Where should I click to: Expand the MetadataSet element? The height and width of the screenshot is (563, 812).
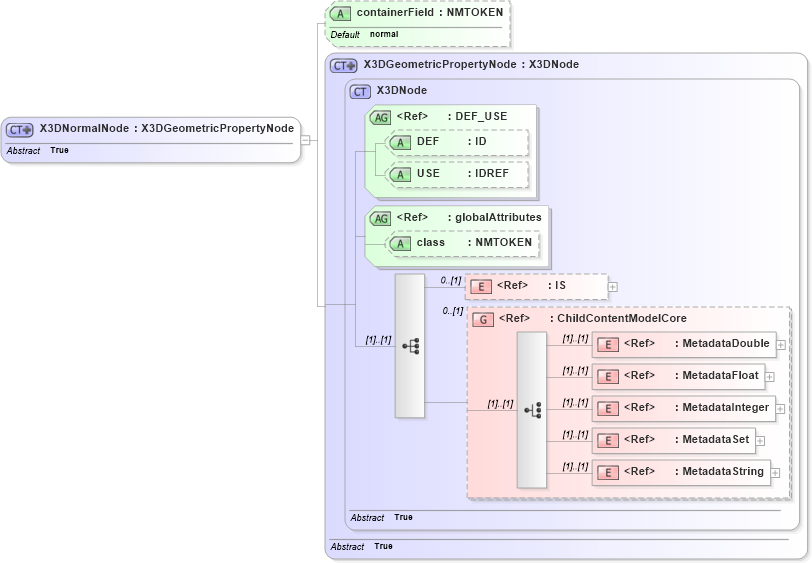760,441
